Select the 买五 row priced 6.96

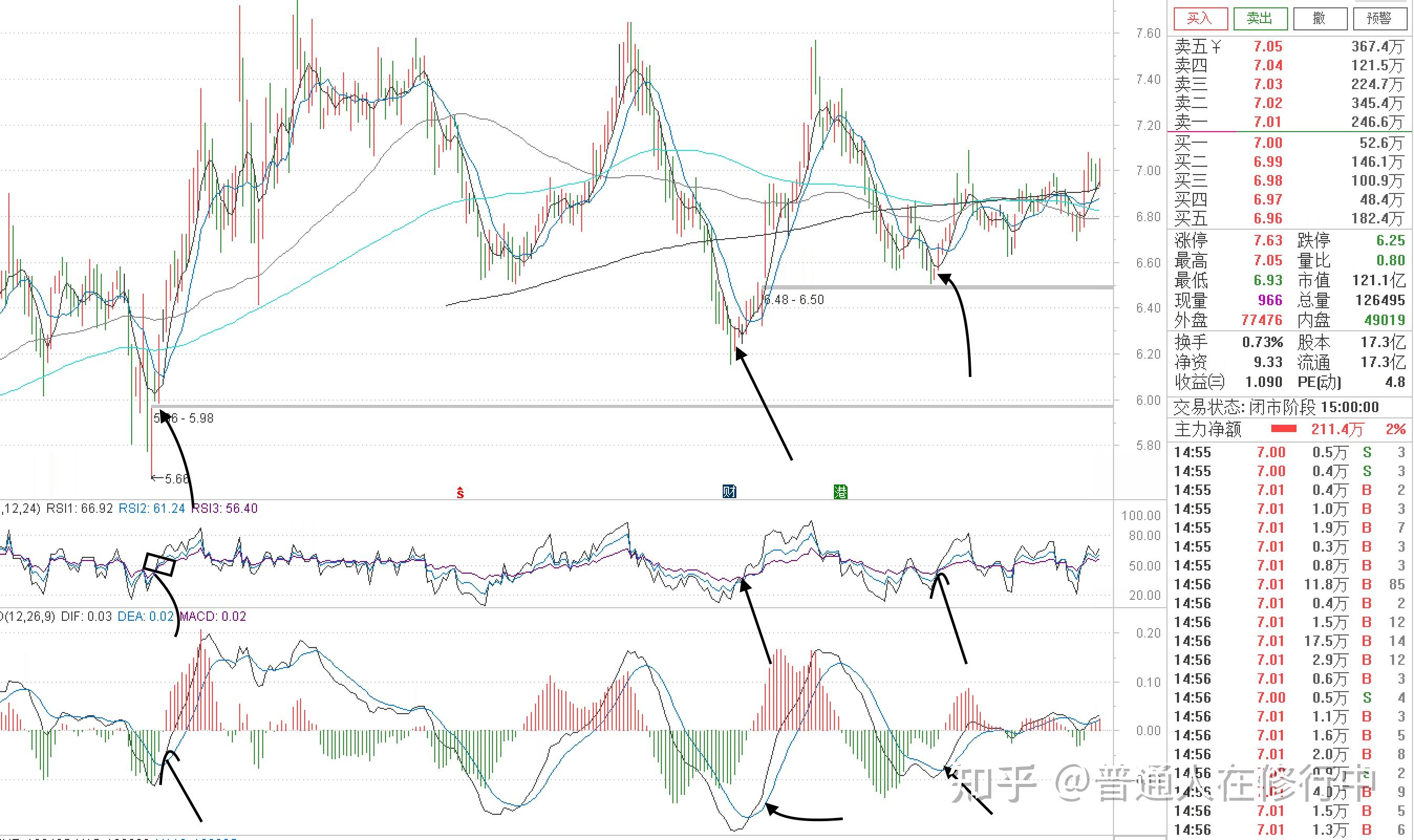pyautogui.click(x=1290, y=218)
